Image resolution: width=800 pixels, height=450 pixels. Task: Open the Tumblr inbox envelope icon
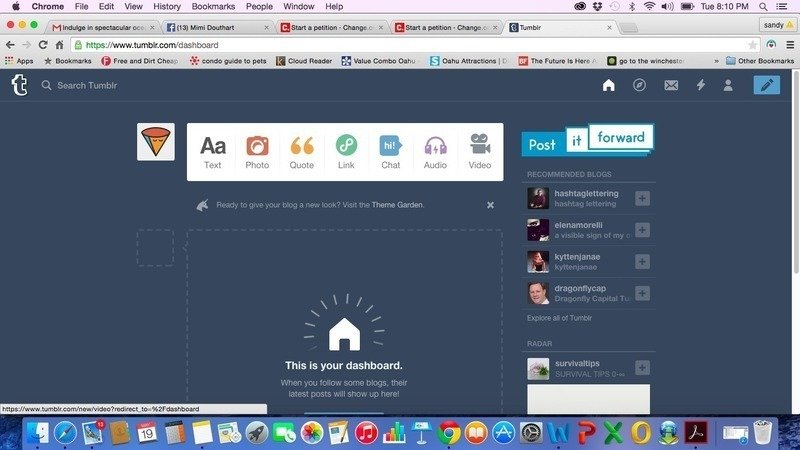671,85
